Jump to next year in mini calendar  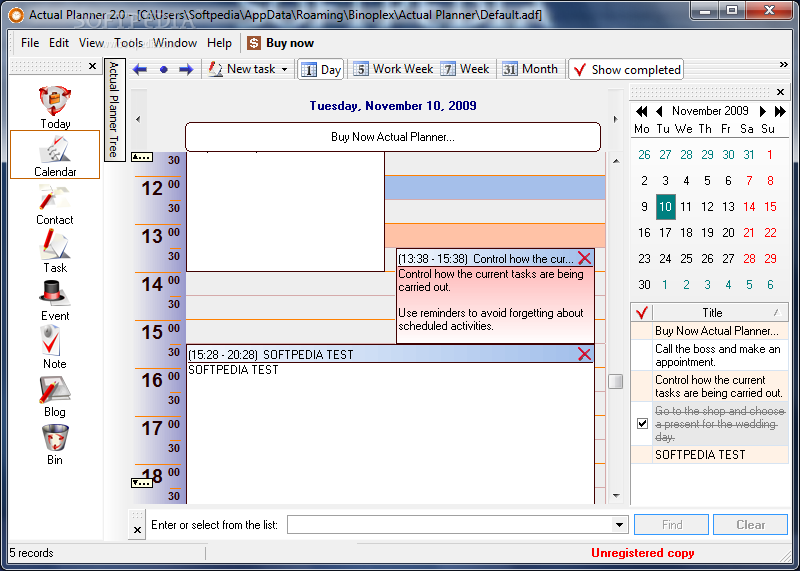[x=780, y=111]
